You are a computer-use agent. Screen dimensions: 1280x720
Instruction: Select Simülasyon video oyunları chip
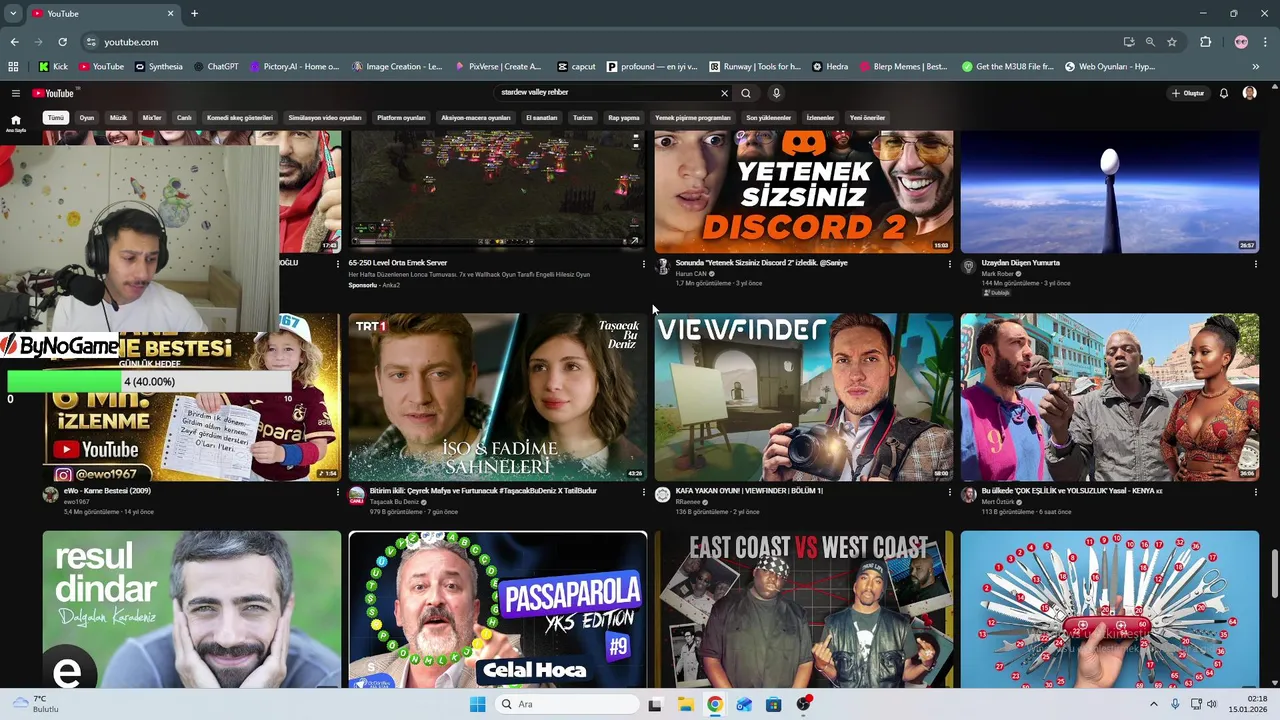(x=325, y=118)
